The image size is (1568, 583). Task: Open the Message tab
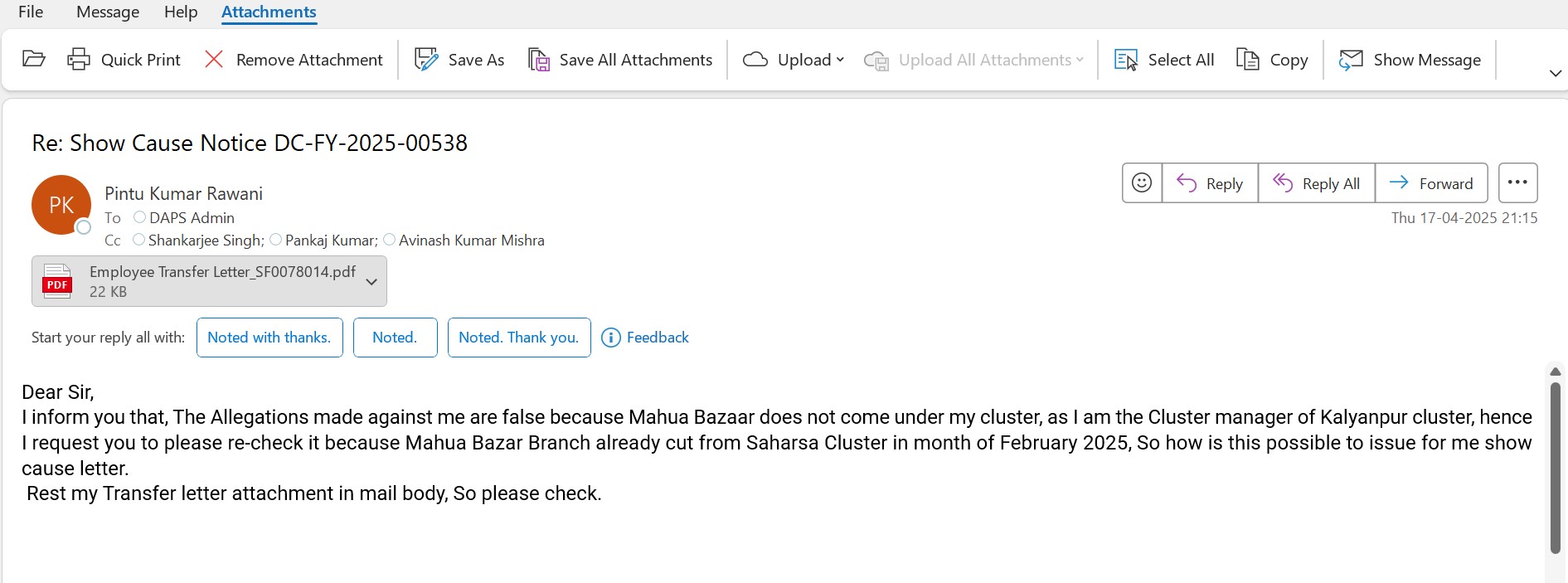click(x=108, y=12)
